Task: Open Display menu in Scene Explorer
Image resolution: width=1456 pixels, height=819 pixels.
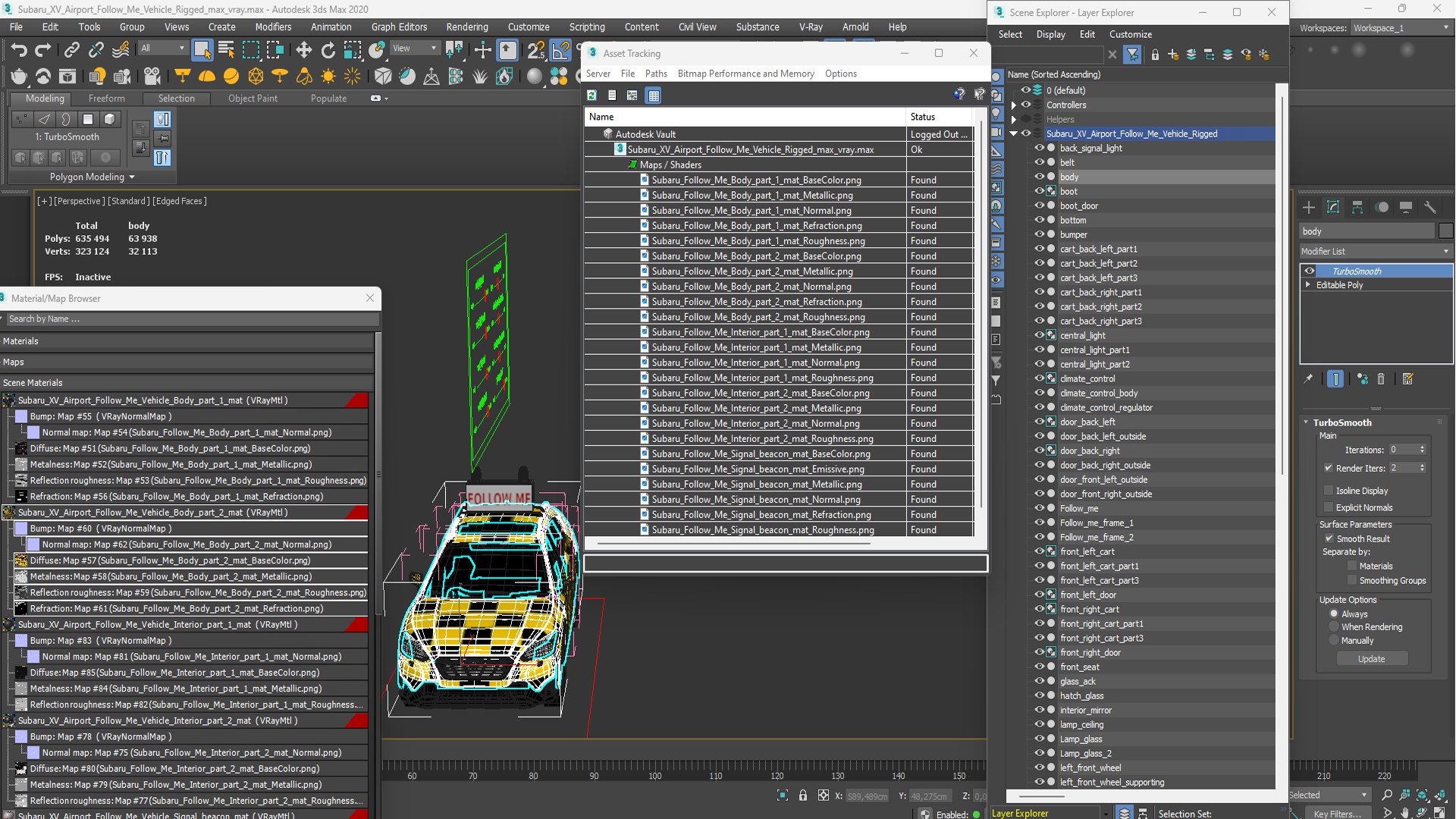Action: [x=1050, y=35]
